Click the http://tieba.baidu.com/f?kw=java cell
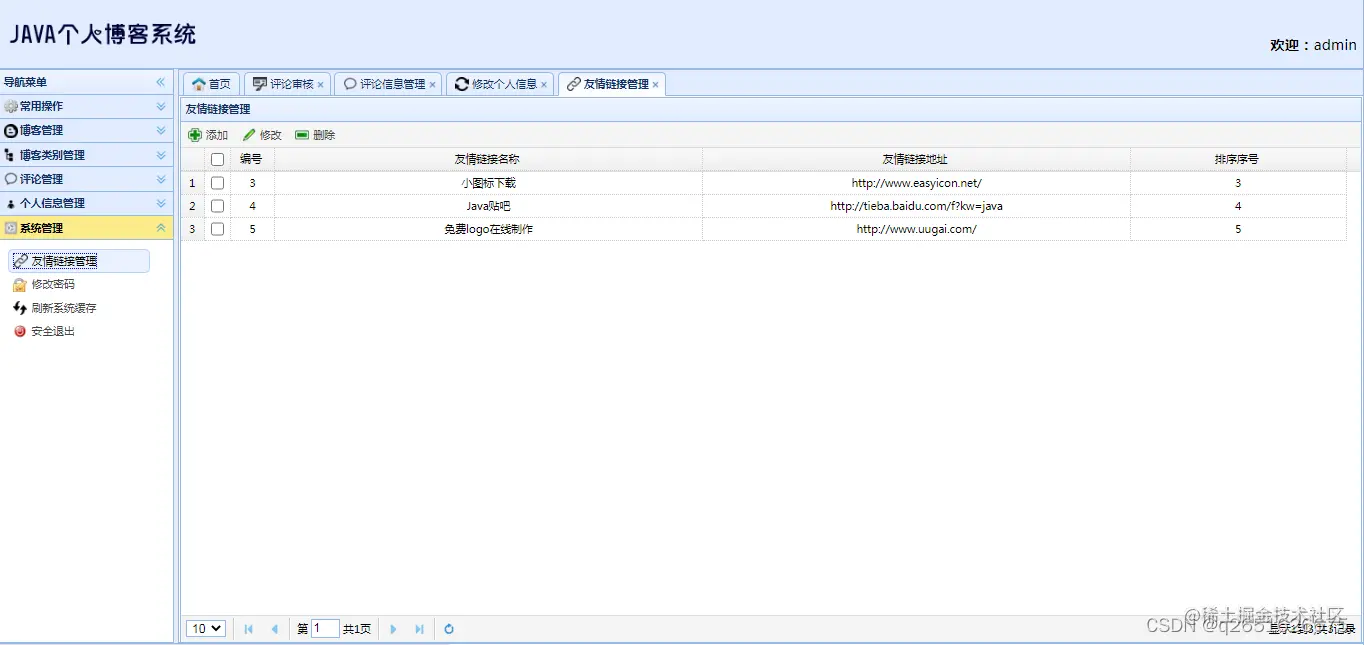Viewport: 1364px width, 645px height. click(916, 206)
